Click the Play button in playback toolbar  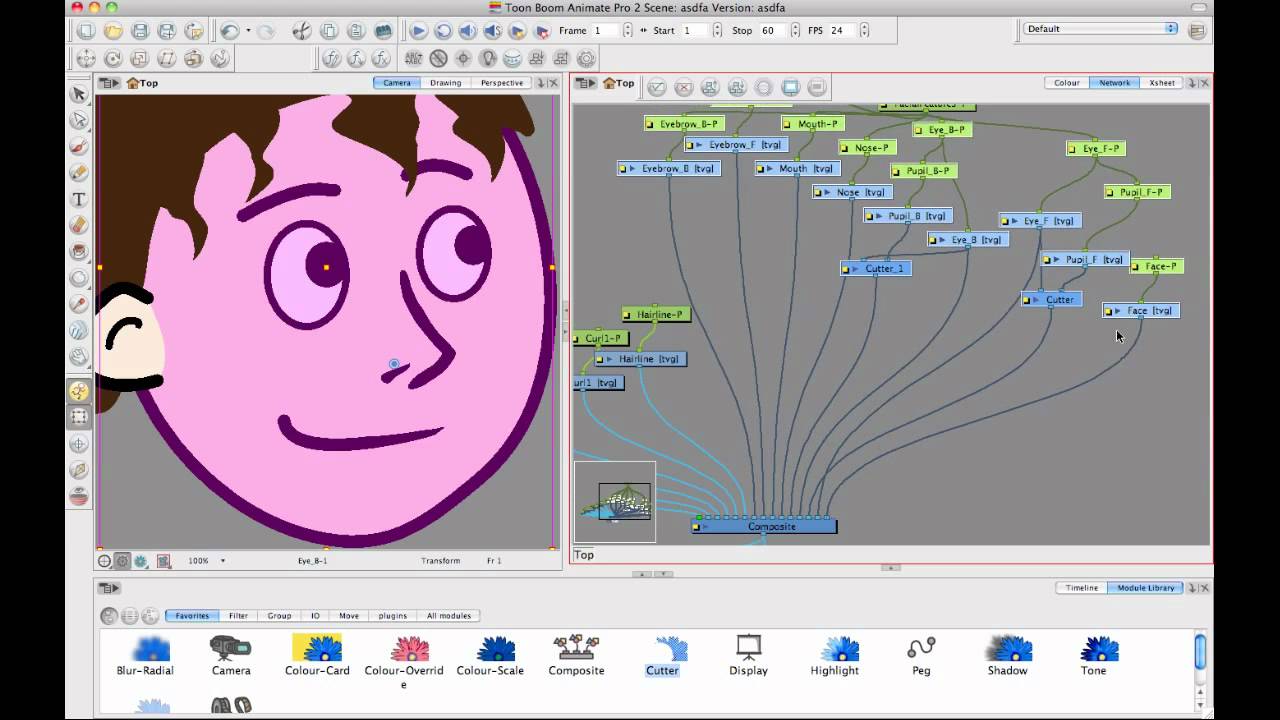(x=419, y=31)
